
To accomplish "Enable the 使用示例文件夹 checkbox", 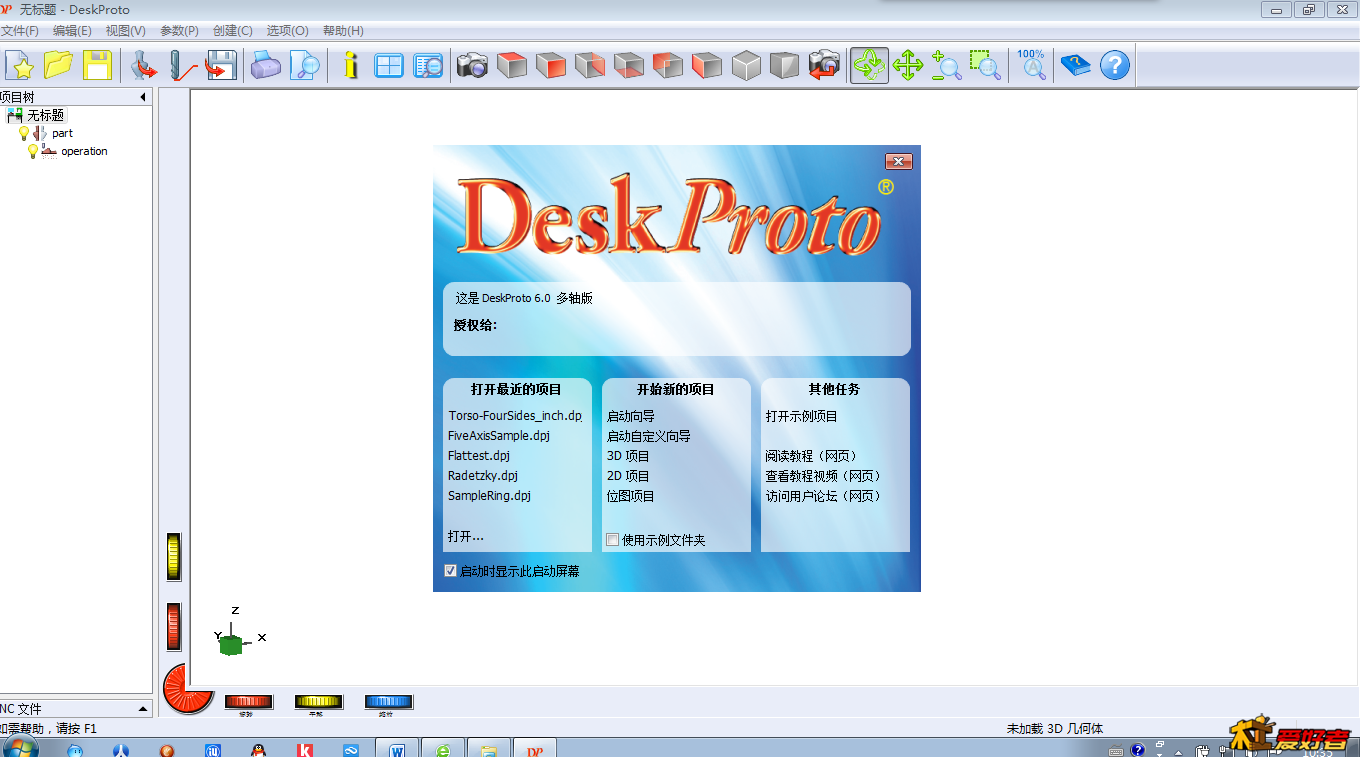I will pyautogui.click(x=613, y=540).
